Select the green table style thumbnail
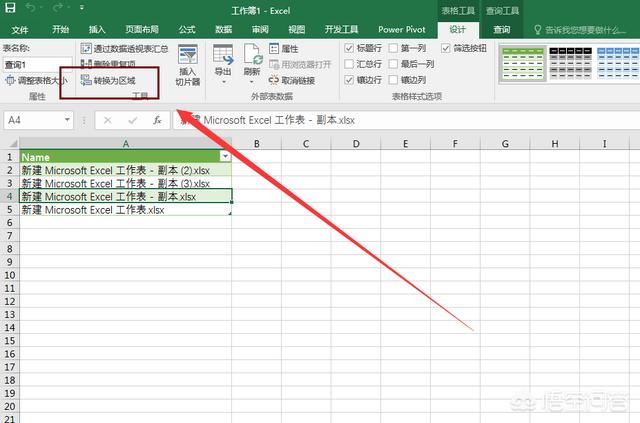 [x=523, y=63]
